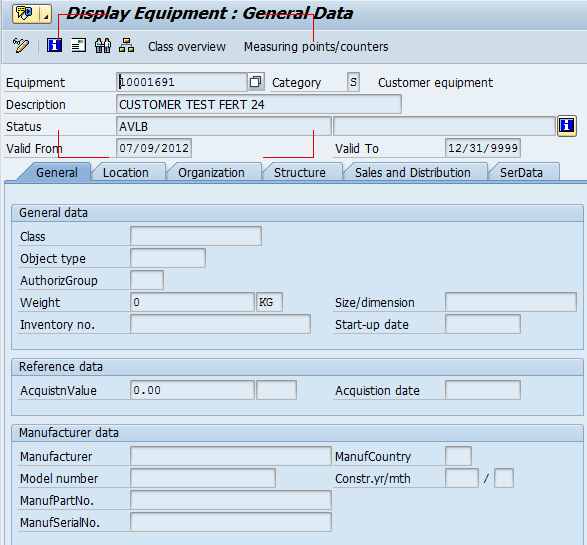Screen dimensions: 587x545
Task: Select the Weight value field
Action: pos(192,302)
